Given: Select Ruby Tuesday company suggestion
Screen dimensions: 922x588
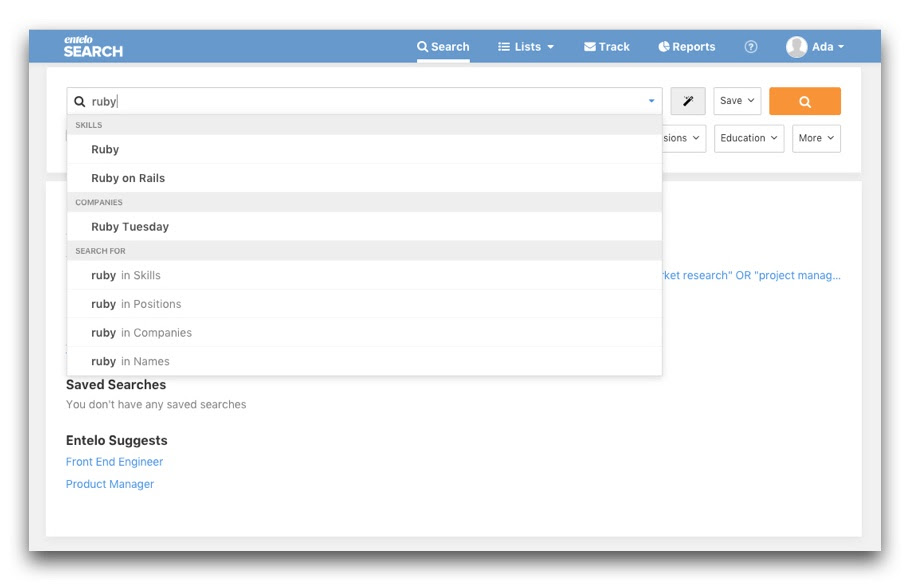Looking at the screenshot, I should [130, 227].
